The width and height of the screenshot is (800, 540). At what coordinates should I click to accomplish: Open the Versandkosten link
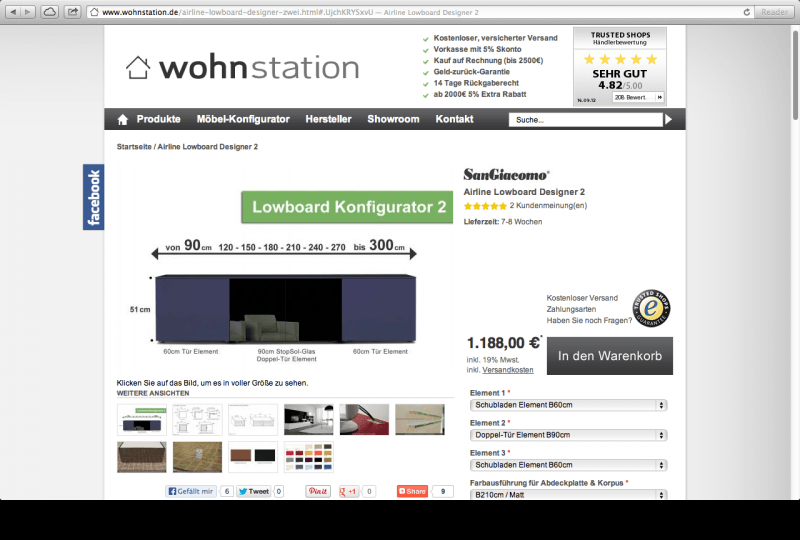508,370
